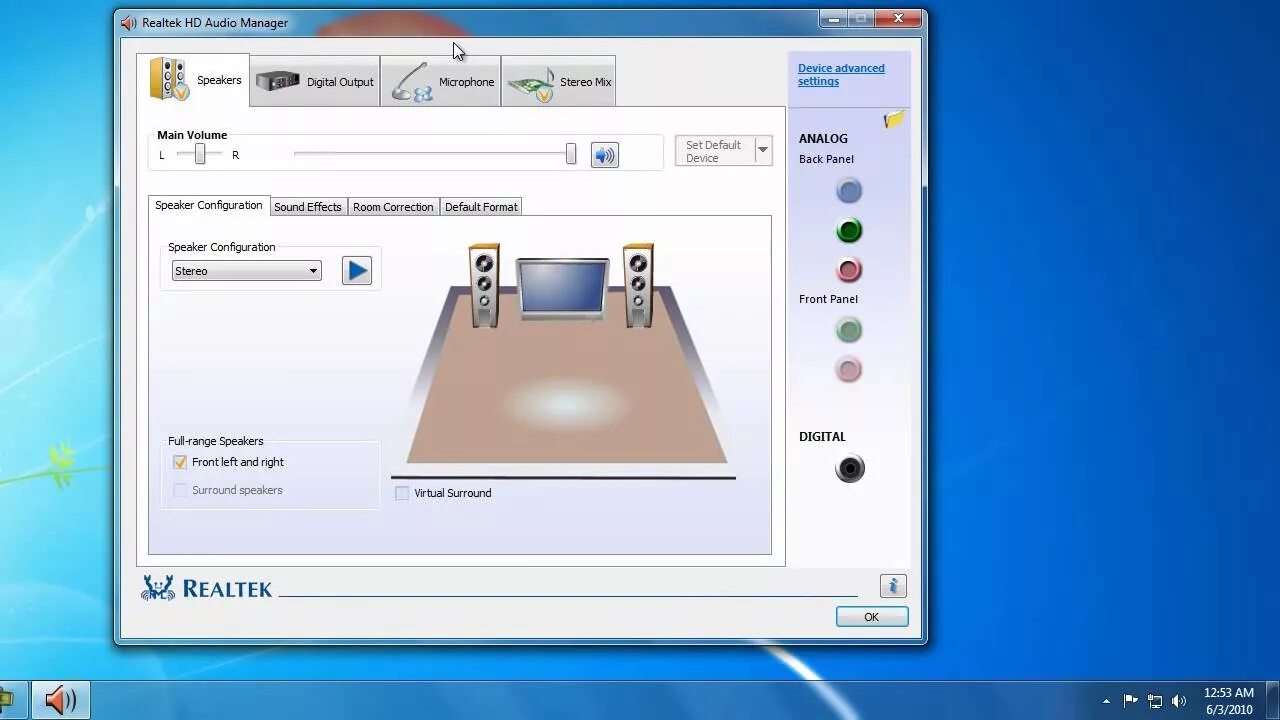
Task: Click the Speakers tab icon
Action: pyautogui.click(x=169, y=79)
